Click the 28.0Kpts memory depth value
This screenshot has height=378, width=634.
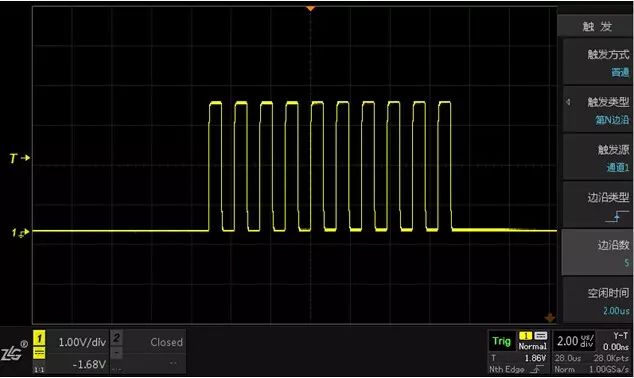point(611,358)
